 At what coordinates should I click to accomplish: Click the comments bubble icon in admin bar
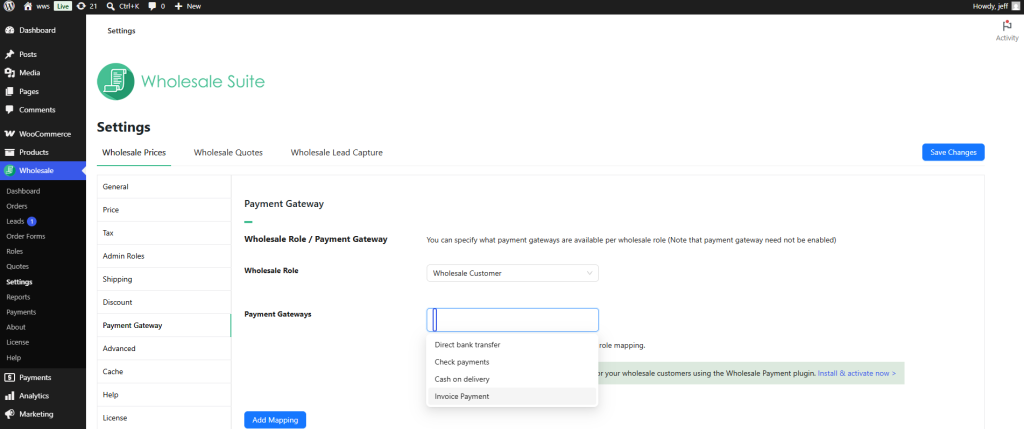(152, 6)
